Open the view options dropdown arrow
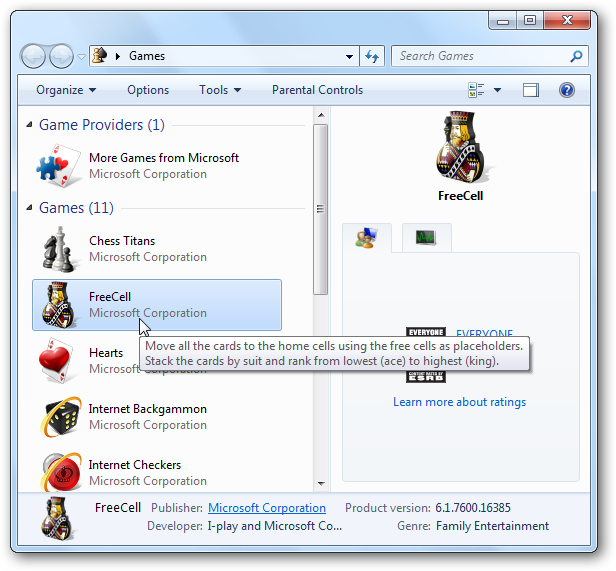 497,90
